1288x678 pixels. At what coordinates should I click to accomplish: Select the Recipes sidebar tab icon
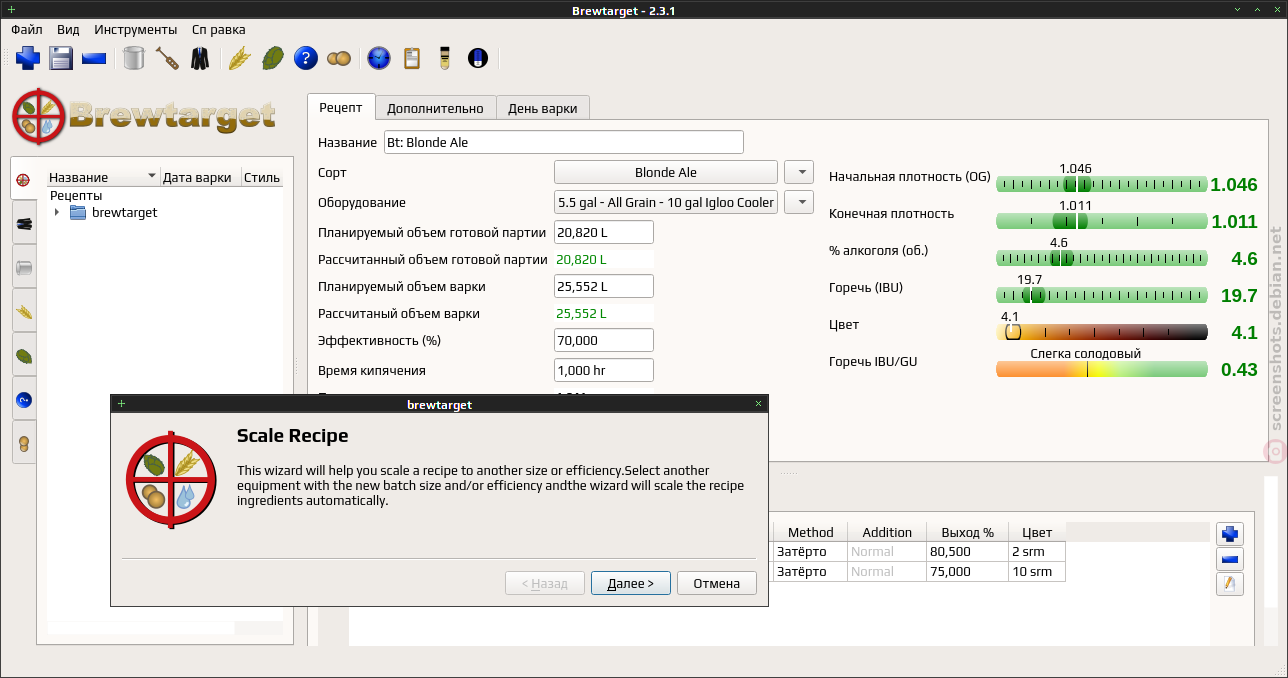point(24,180)
